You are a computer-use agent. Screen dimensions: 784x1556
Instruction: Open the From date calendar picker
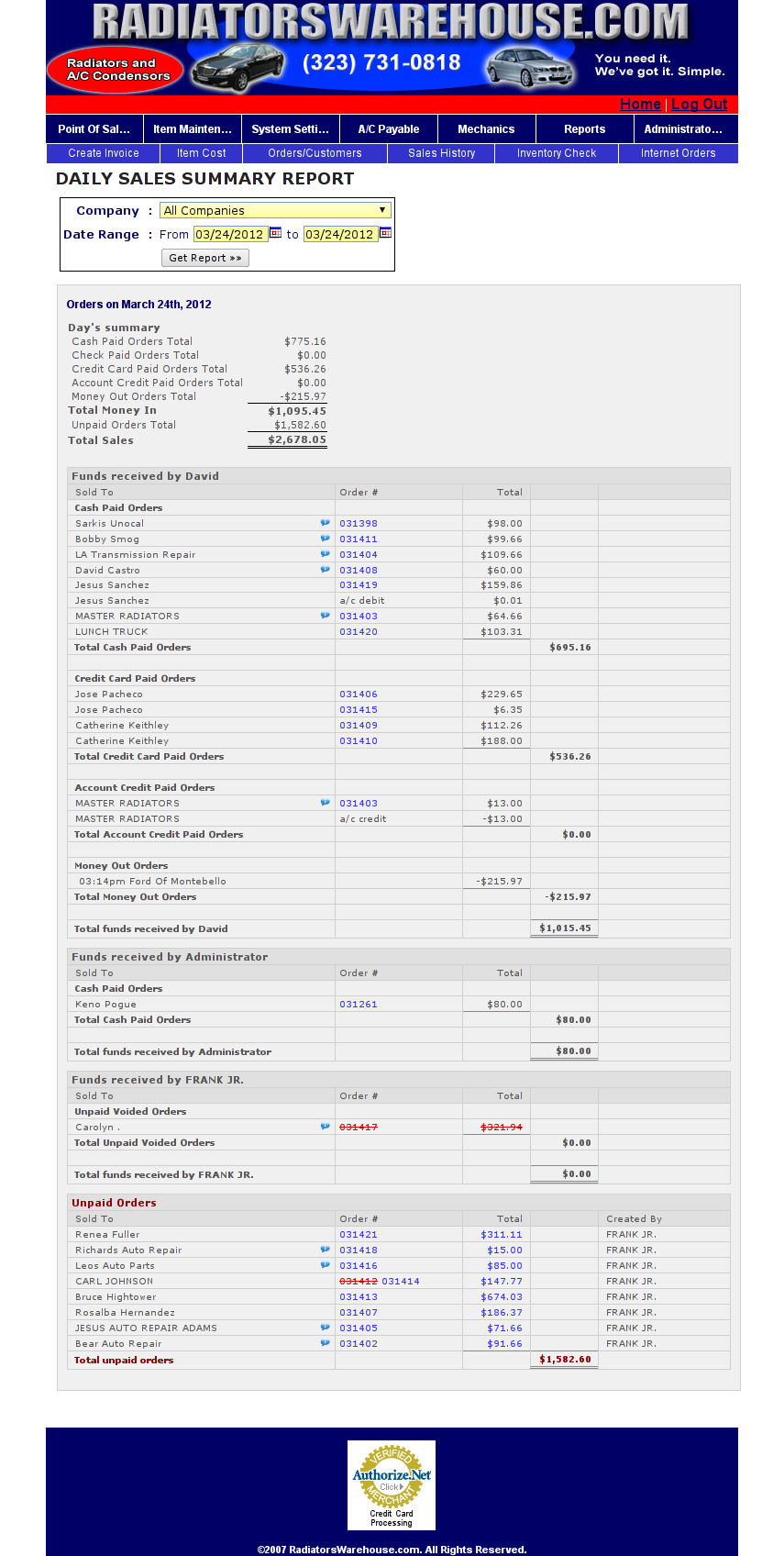[x=275, y=233]
